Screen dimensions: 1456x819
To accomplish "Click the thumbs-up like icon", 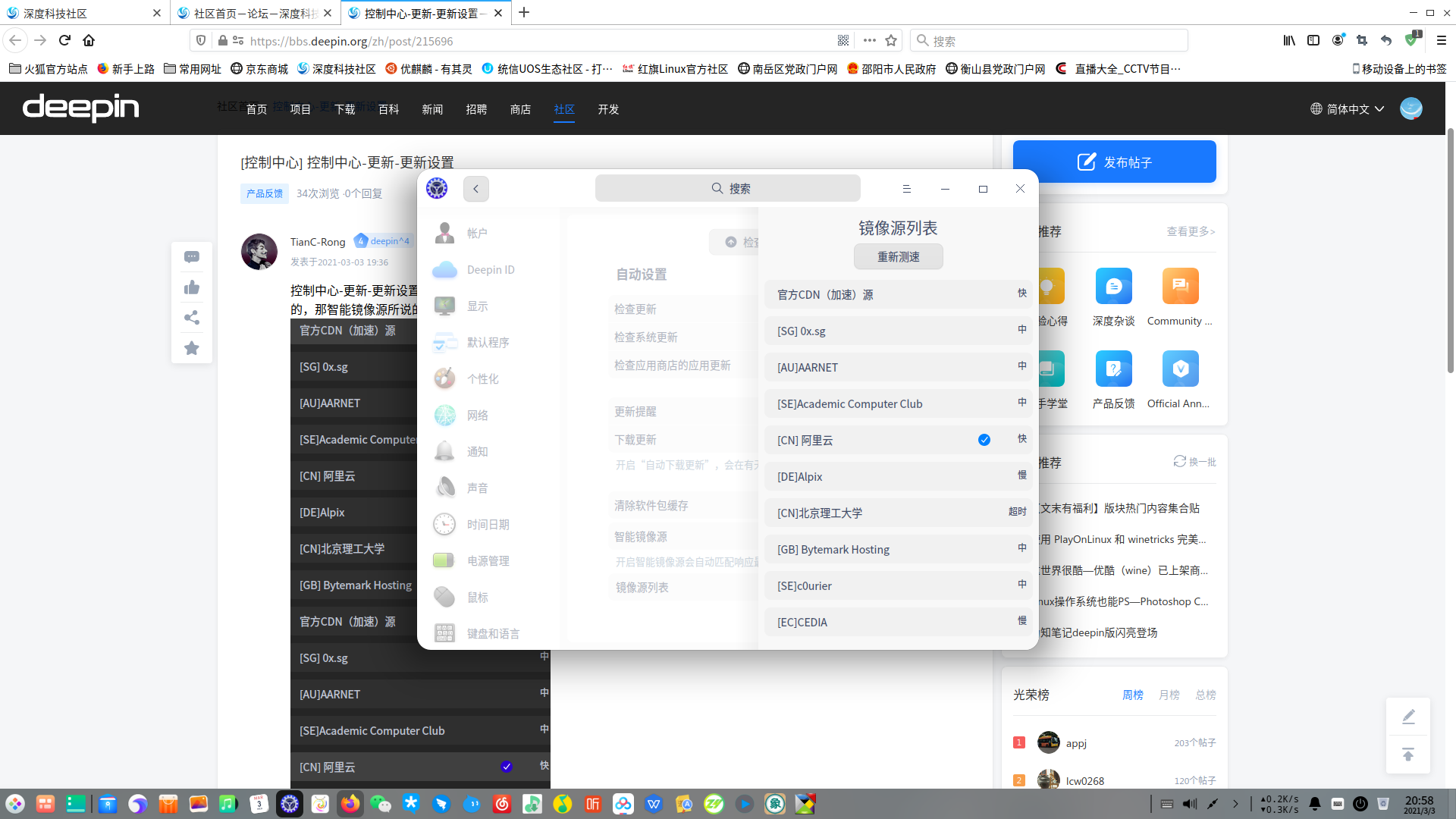I will coord(192,287).
